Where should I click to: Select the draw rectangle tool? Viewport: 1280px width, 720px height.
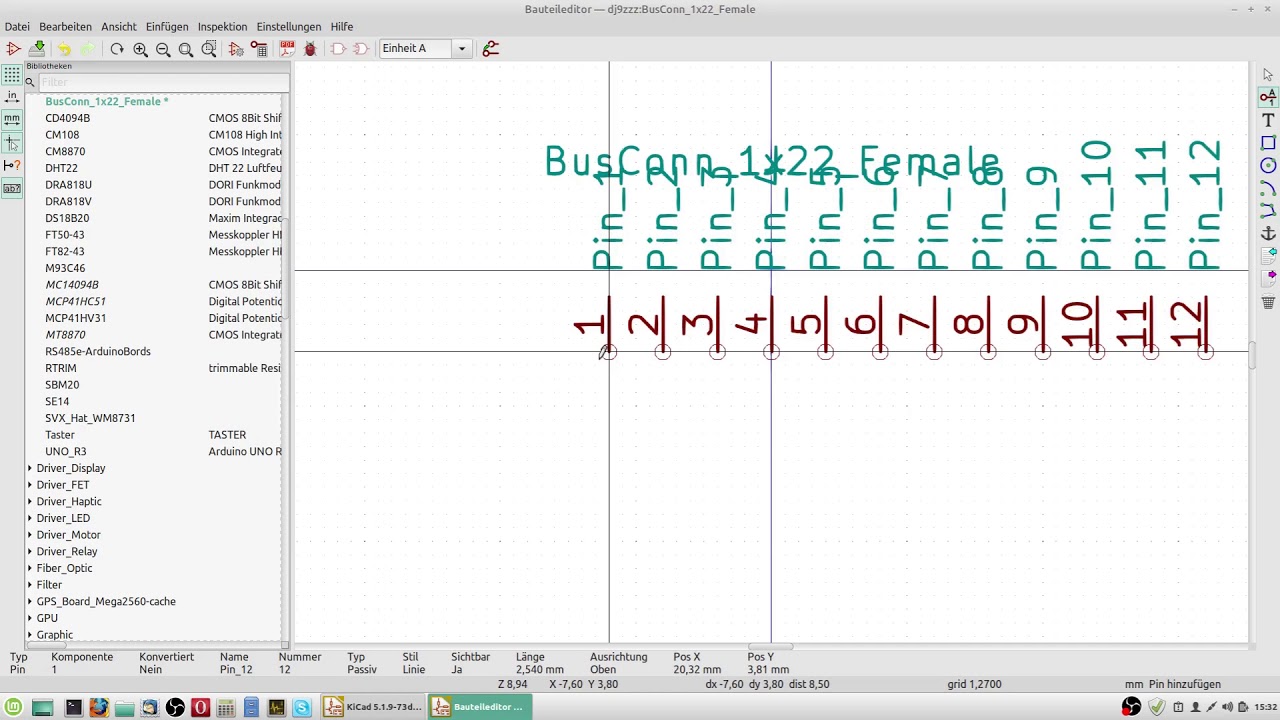[x=1268, y=143]
